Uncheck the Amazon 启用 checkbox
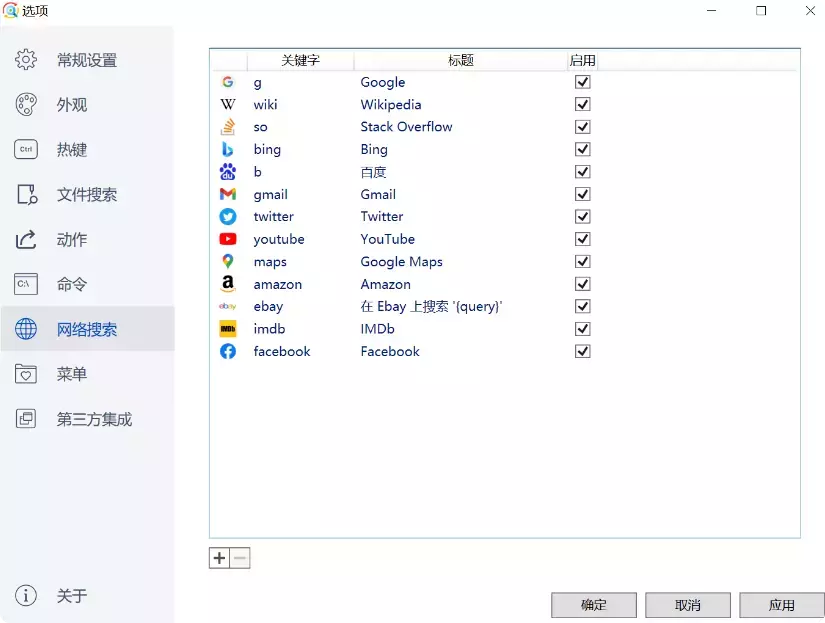825x623 pixels. [x=582, y=284]
